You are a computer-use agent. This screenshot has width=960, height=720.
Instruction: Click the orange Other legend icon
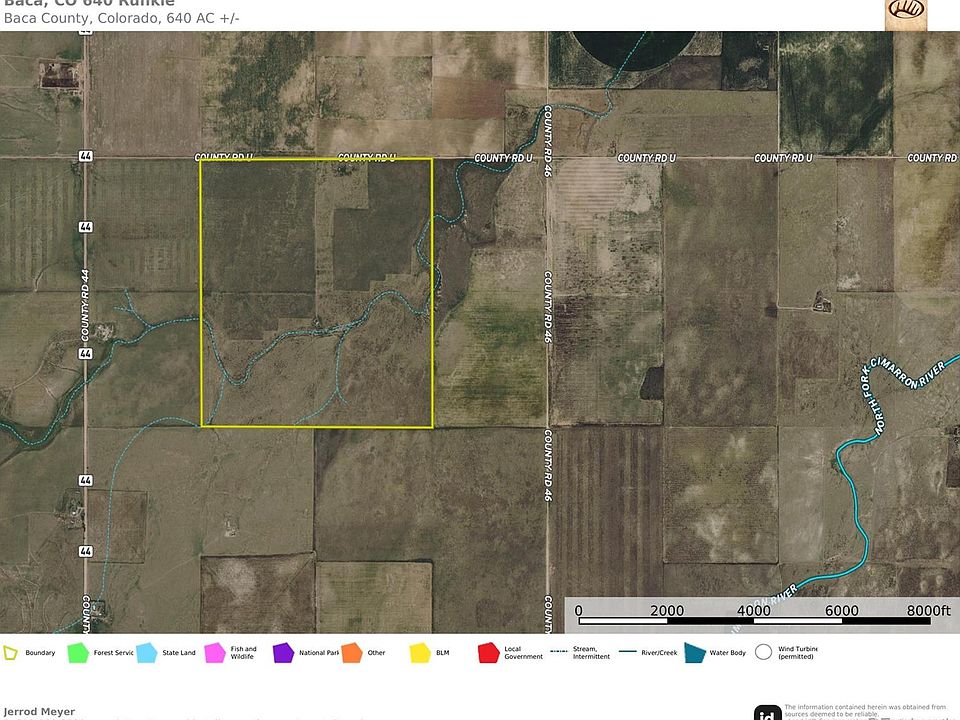352,653
